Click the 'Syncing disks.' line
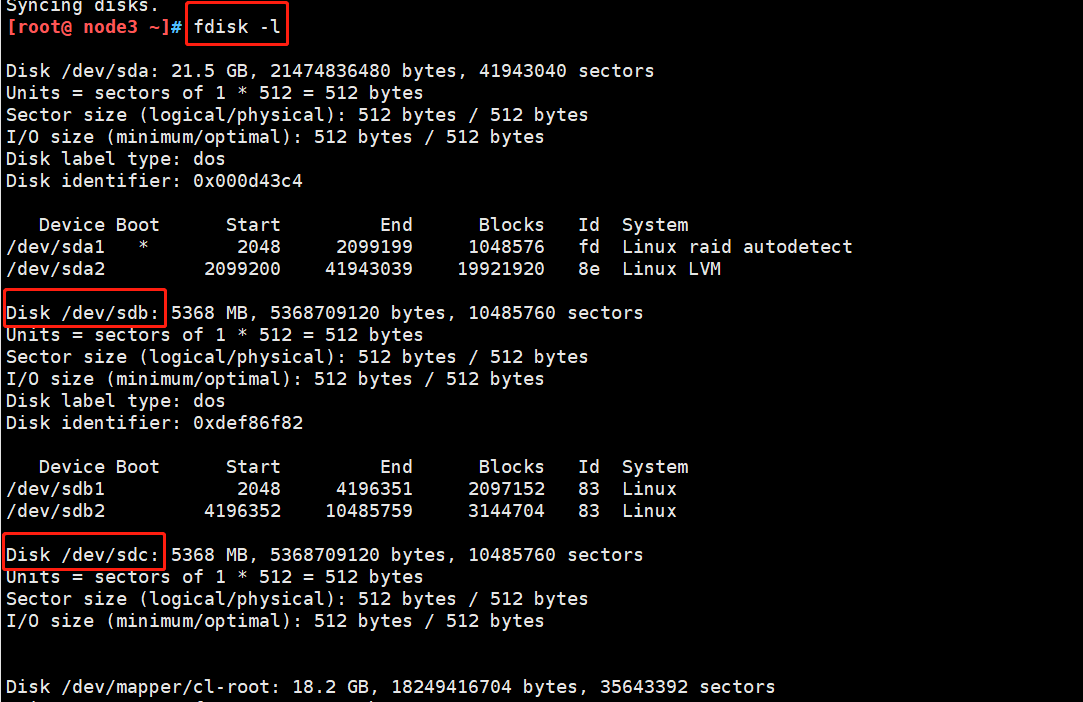This screenshot has height=702, width=1083. coord(82,6)
